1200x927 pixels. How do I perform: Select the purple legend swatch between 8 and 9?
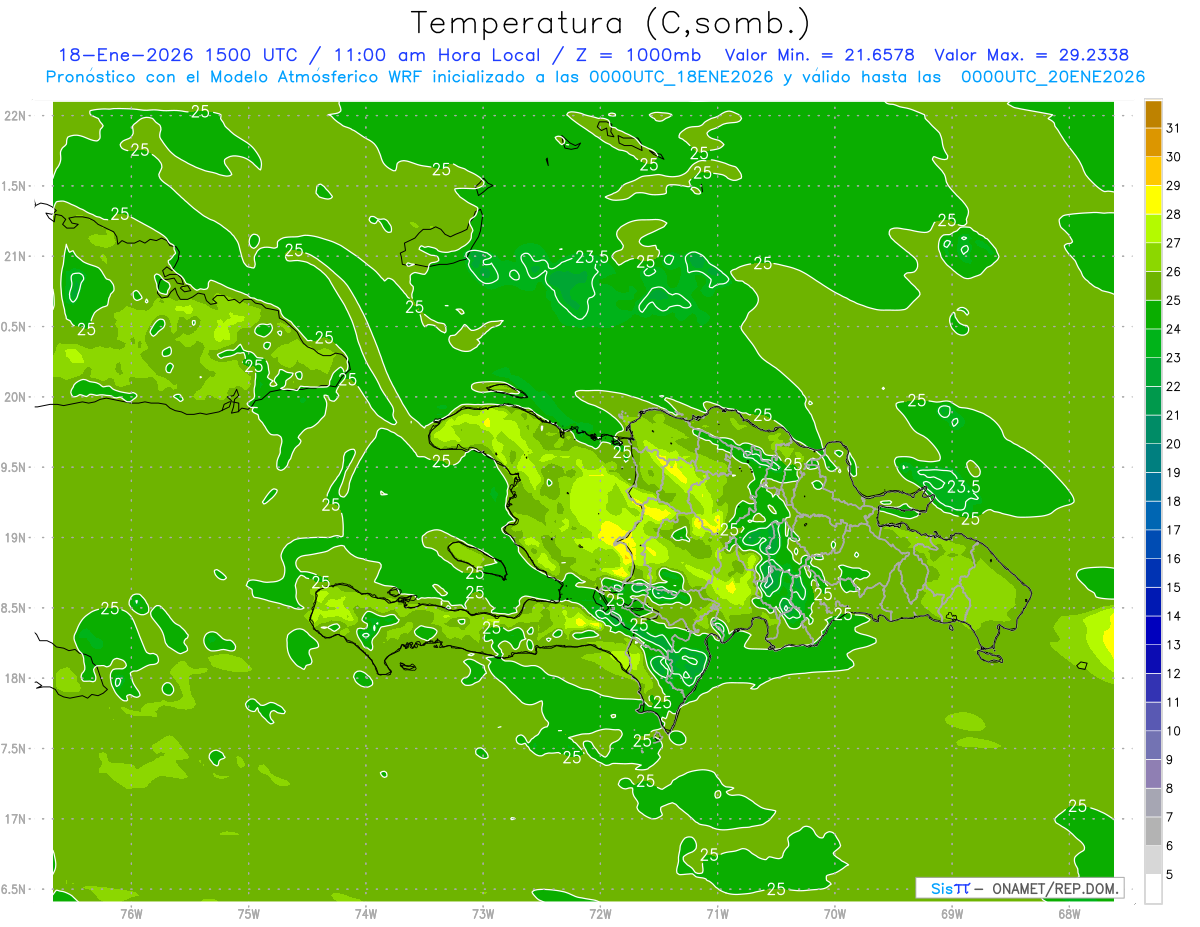pyautogui.click(x=1153, y=774)
